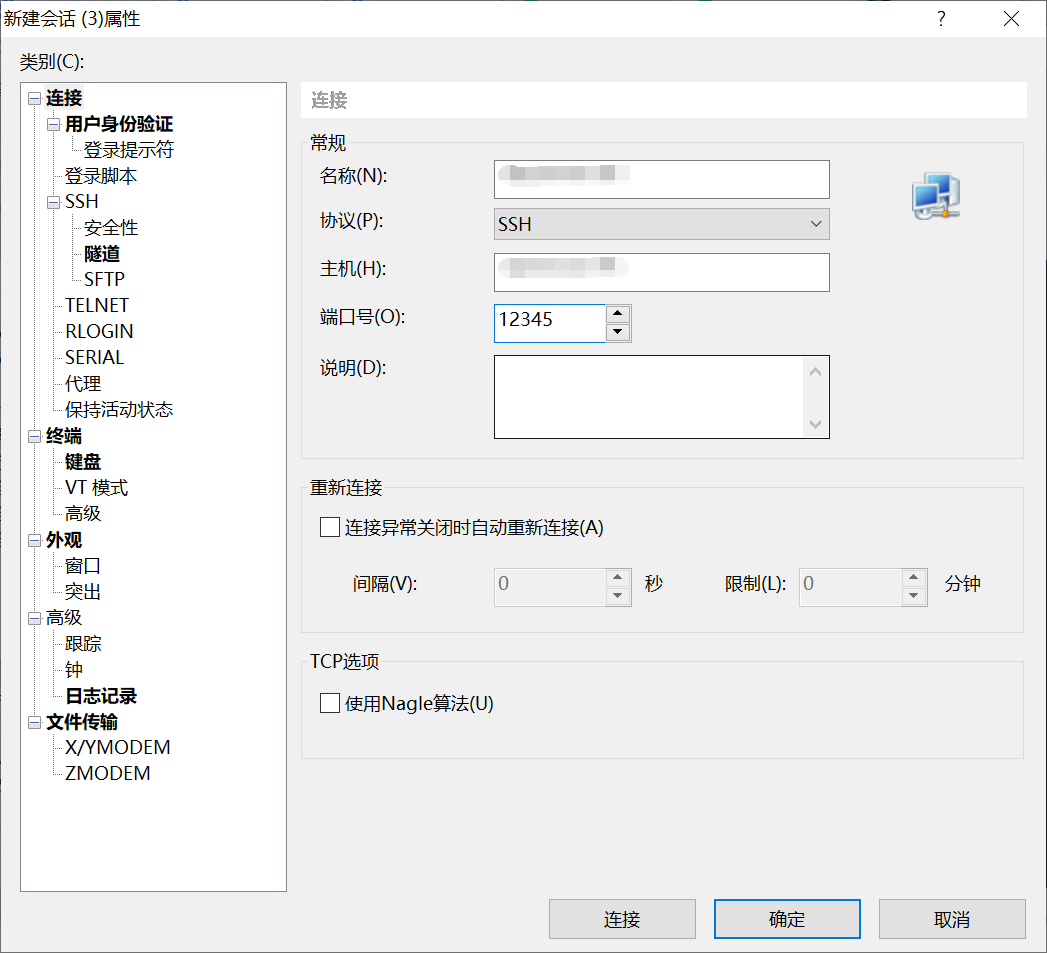Enable auto reconnect on abnormal close checkbox
Viewport: 1047px width, 953px height.
click(x=330, y=527)
